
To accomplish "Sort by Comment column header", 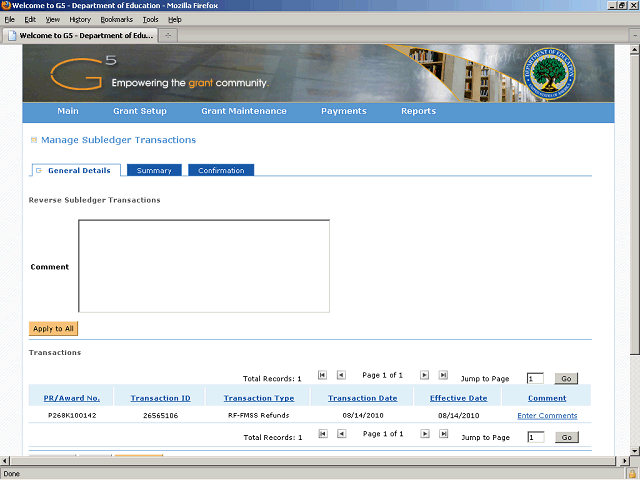I will tap(547, 398).
